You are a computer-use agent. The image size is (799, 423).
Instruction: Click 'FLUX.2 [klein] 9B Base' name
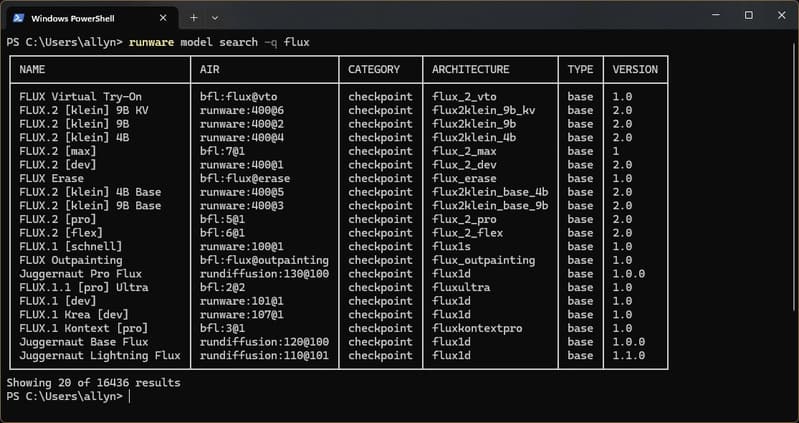click(x=90, y=206)
